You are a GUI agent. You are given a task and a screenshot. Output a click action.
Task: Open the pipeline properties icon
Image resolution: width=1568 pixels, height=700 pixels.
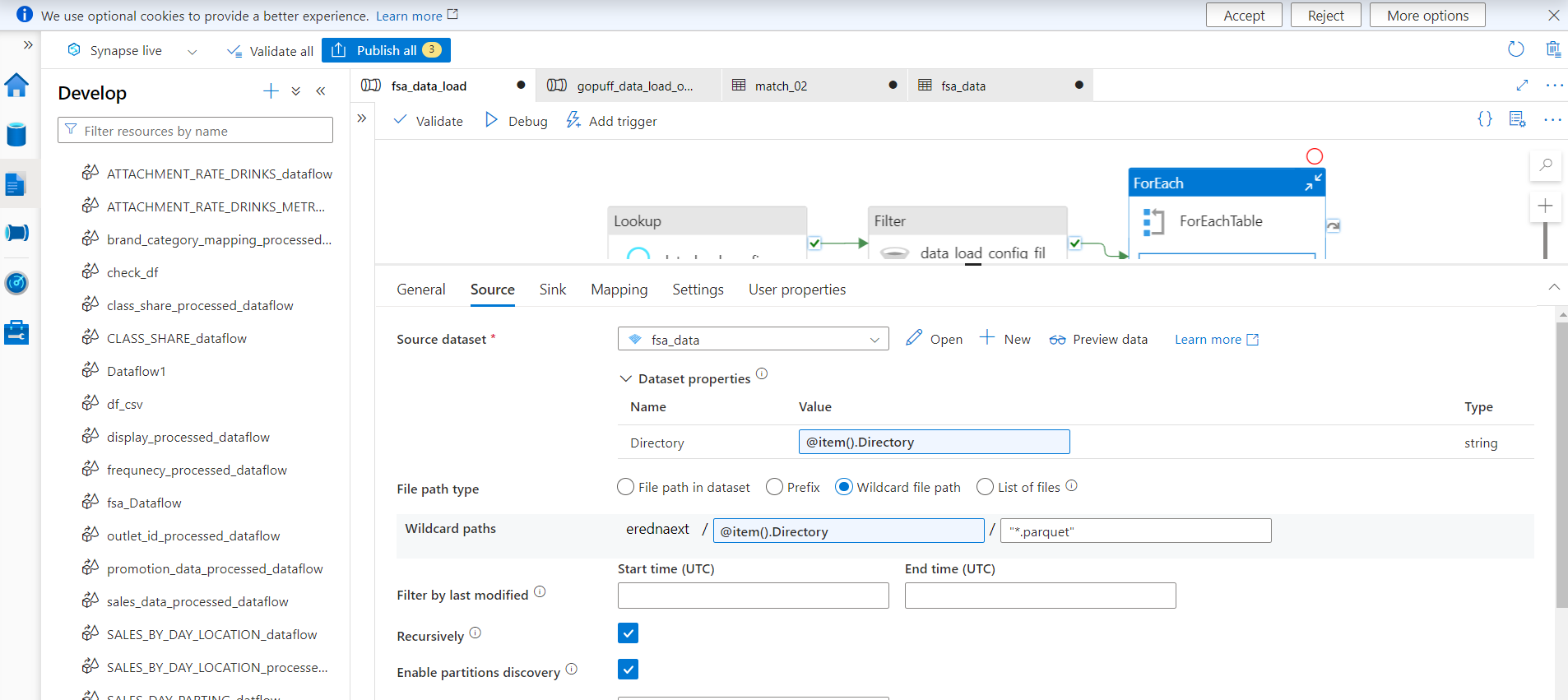[x=1518, y=119]
